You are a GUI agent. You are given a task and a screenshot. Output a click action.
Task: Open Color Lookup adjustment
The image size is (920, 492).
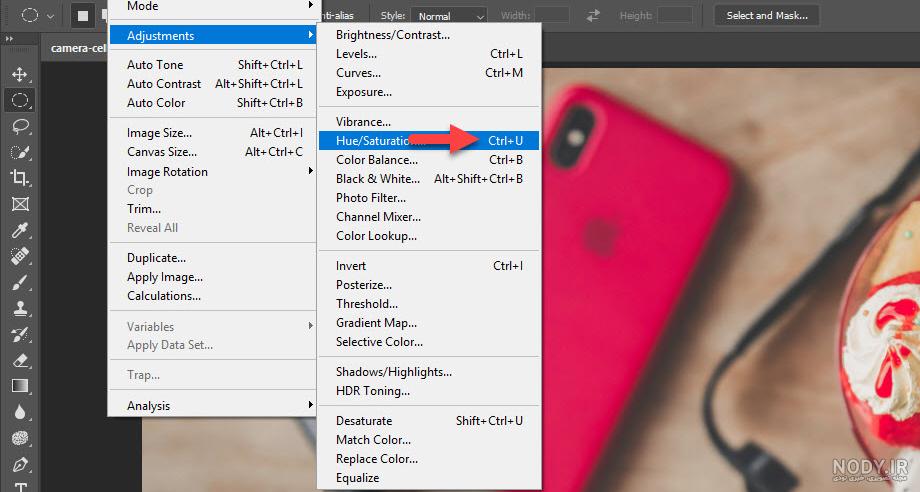pyautogui.click(x=429, y=236)
